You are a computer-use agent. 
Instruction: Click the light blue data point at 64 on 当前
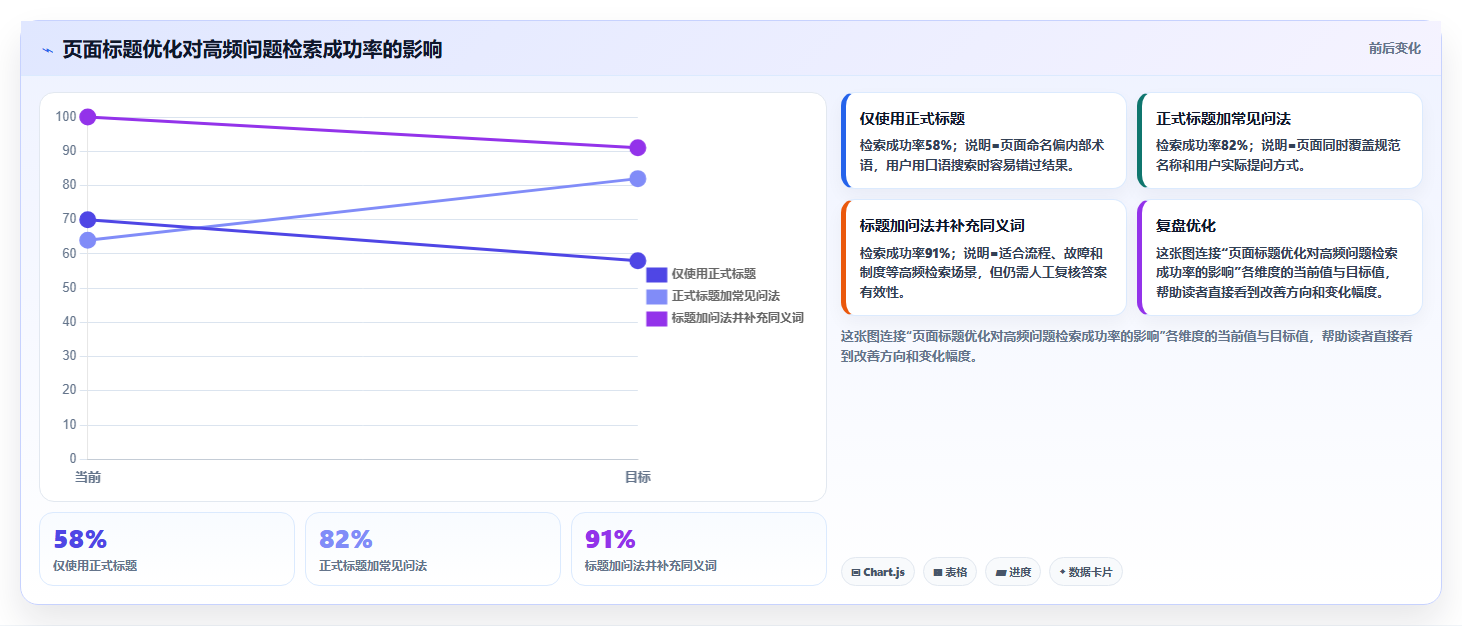(88, 240)
